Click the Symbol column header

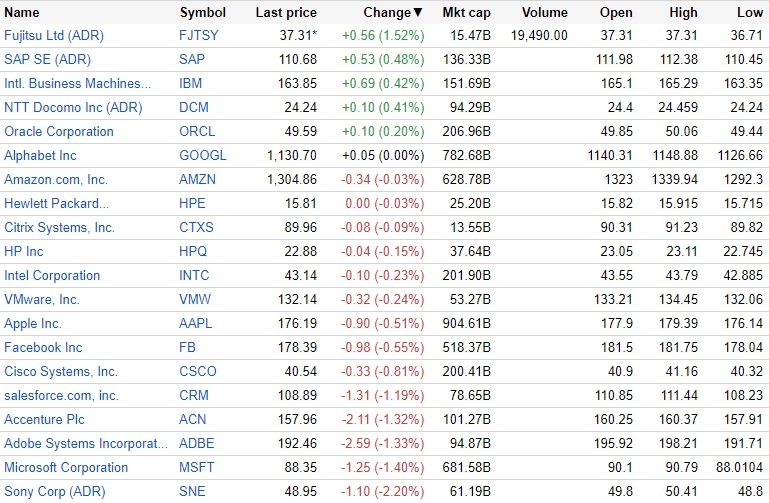(202, 13)
